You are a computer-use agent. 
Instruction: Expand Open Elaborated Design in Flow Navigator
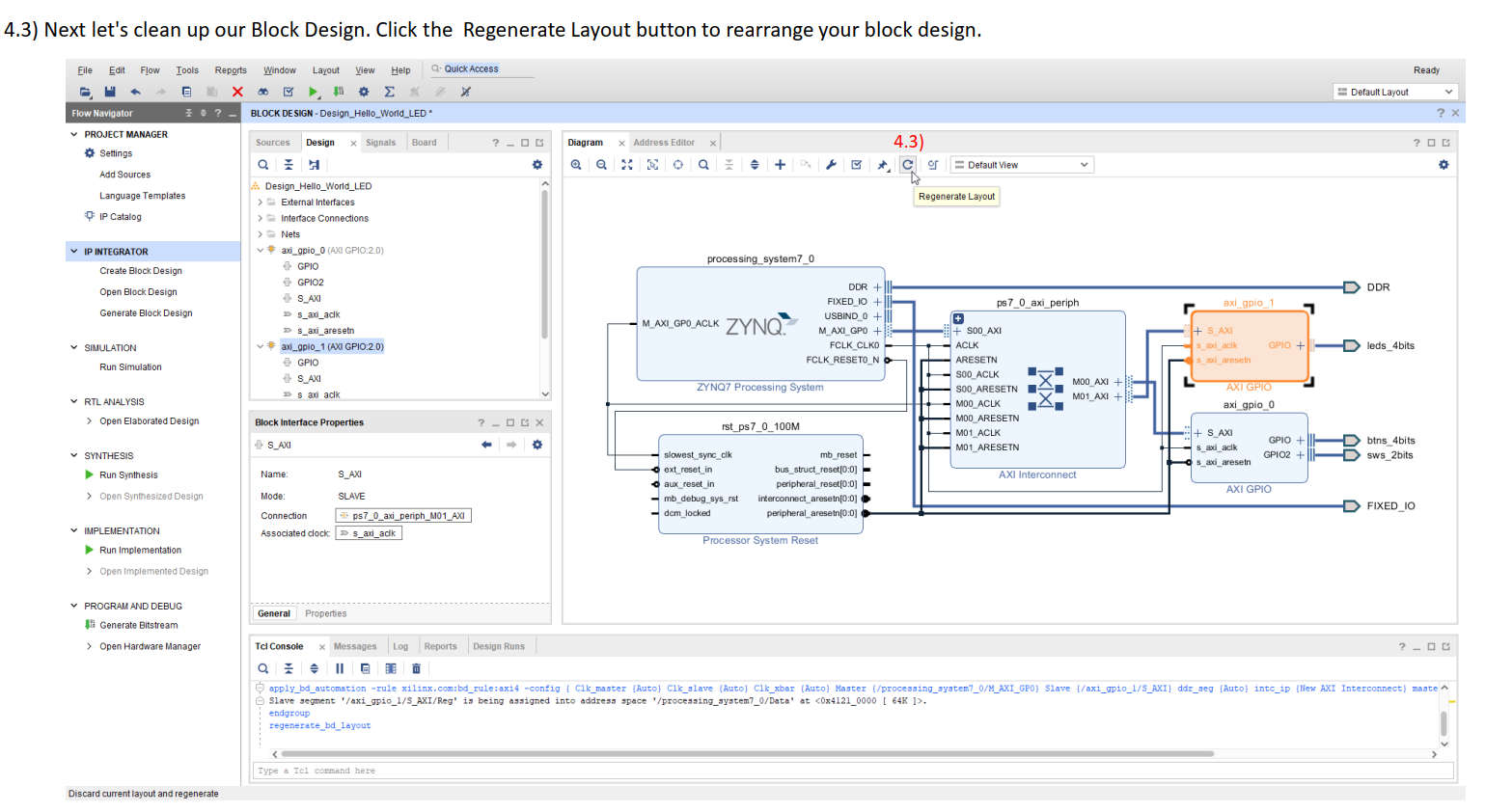pyautogui.click(x=90, y=420)
